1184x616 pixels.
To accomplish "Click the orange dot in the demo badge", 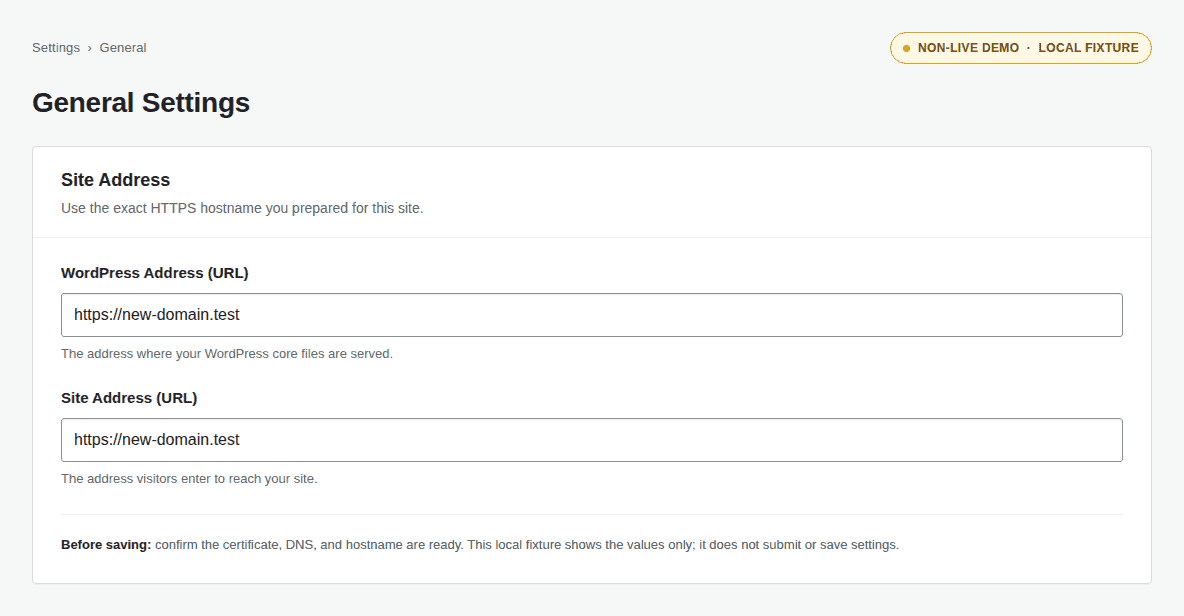I will [x=906, y=48].
